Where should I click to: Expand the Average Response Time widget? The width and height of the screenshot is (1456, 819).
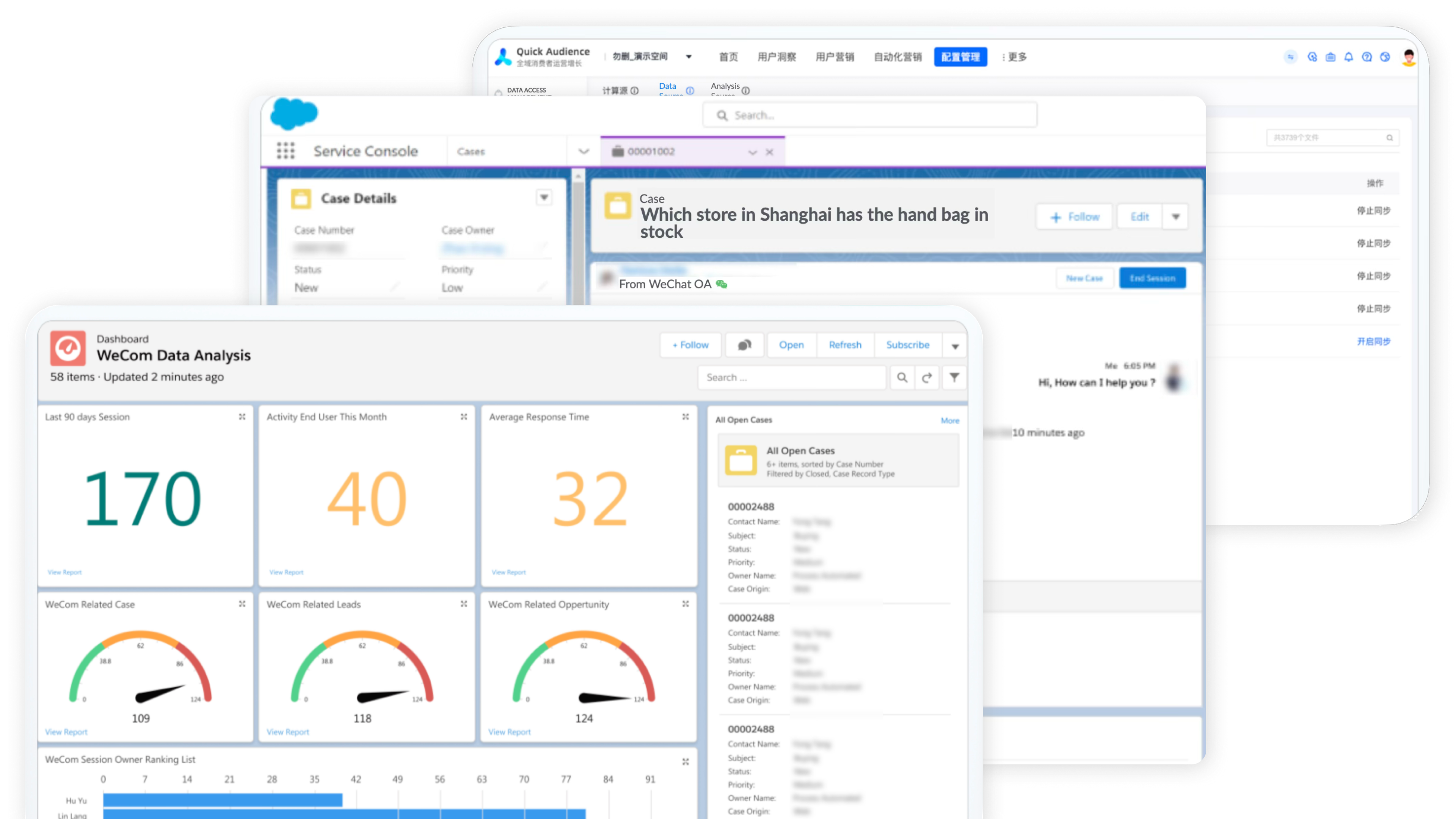pyautogui.click(x=686, y=417)
